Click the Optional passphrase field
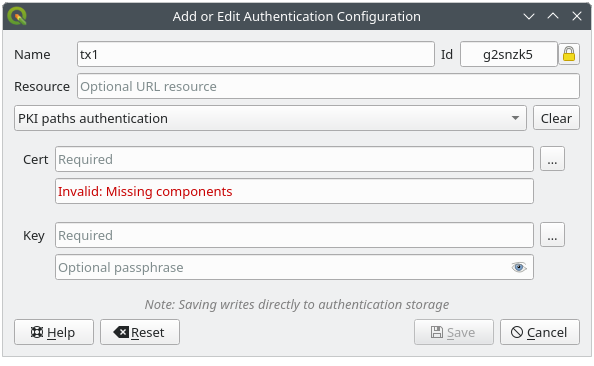 294,267
